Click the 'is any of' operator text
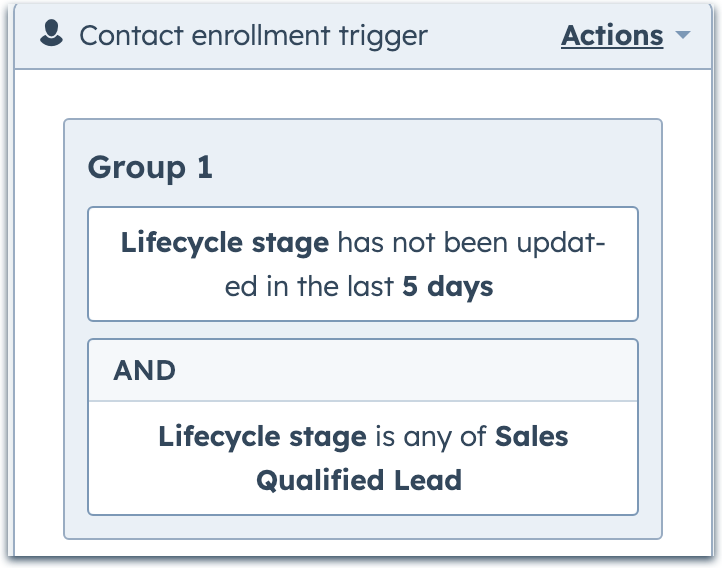The width and height of the screenshot is (722, 568). 431,437
